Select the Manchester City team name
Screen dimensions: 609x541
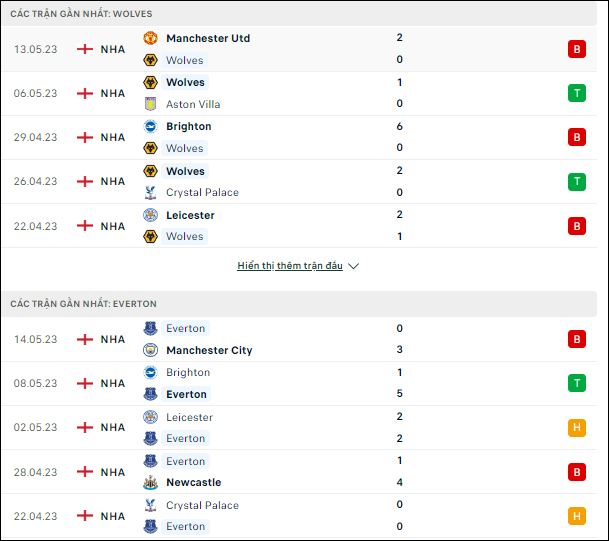click(209, 350)
